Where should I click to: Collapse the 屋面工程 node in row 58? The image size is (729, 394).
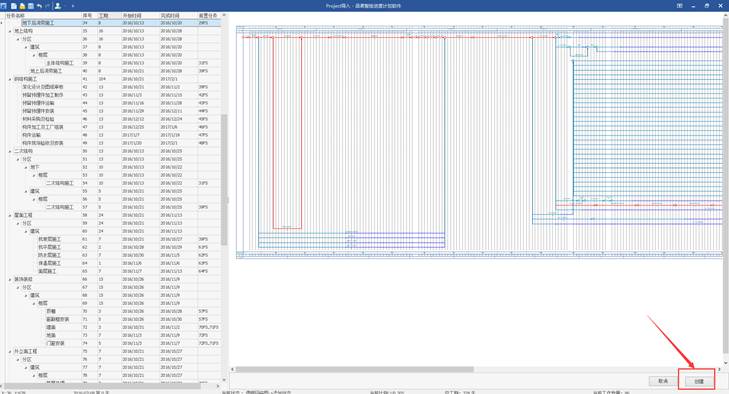[10, 215]
